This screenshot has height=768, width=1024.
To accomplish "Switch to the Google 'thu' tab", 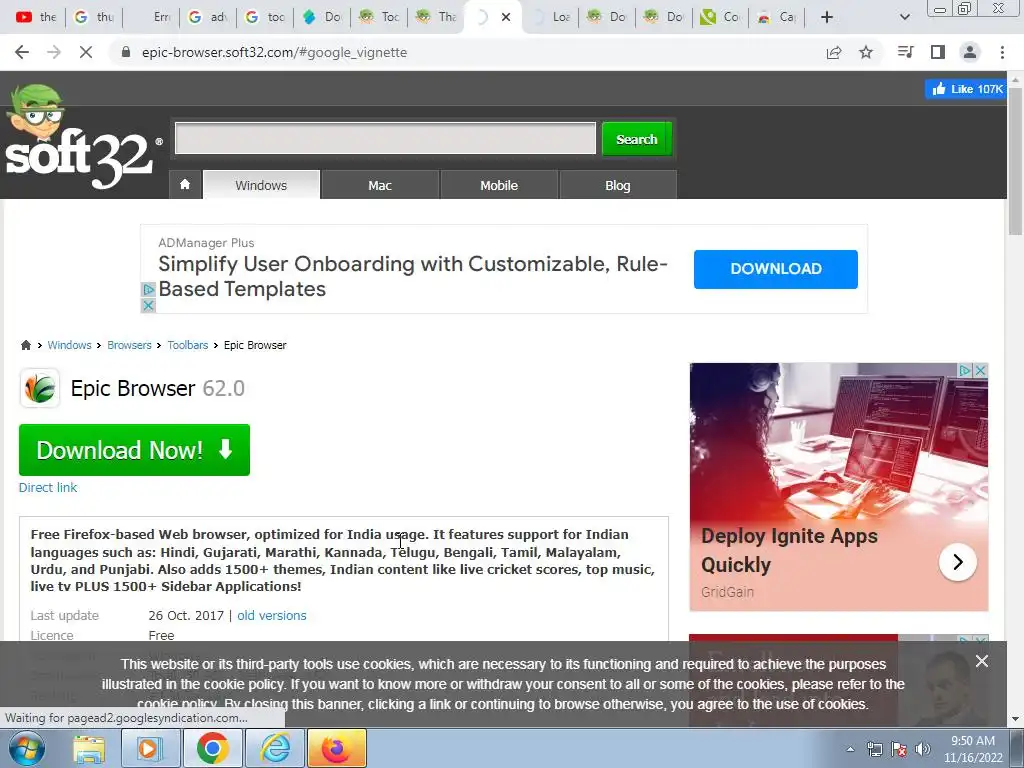I will pos(94,17).
